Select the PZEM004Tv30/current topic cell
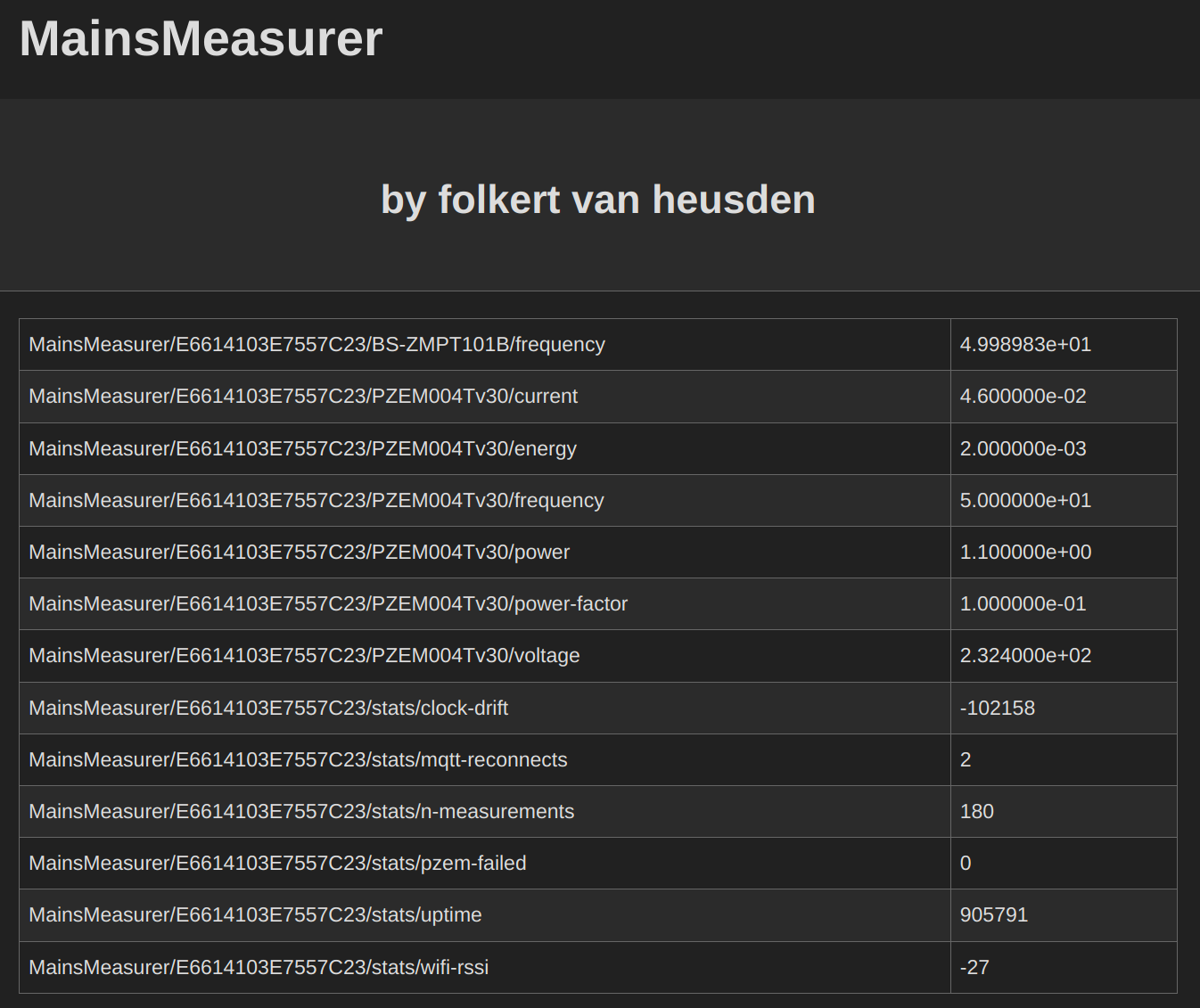This screenshot has width=1200, height=1008. (485, 397)
